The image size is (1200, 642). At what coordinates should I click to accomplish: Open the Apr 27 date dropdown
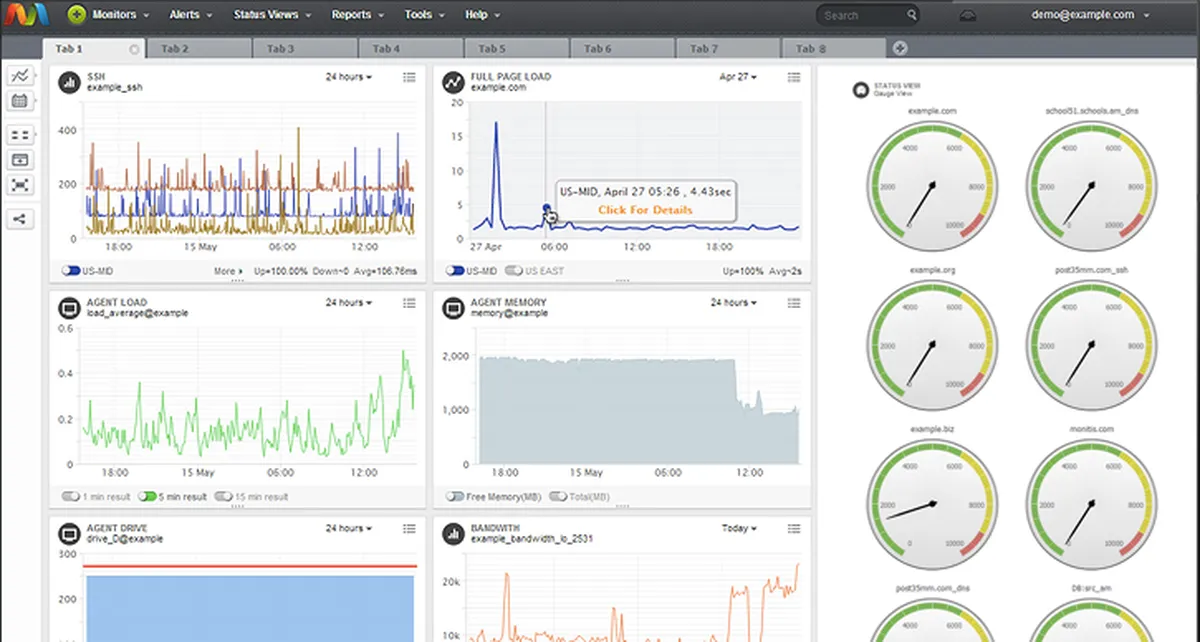point(738,77)
